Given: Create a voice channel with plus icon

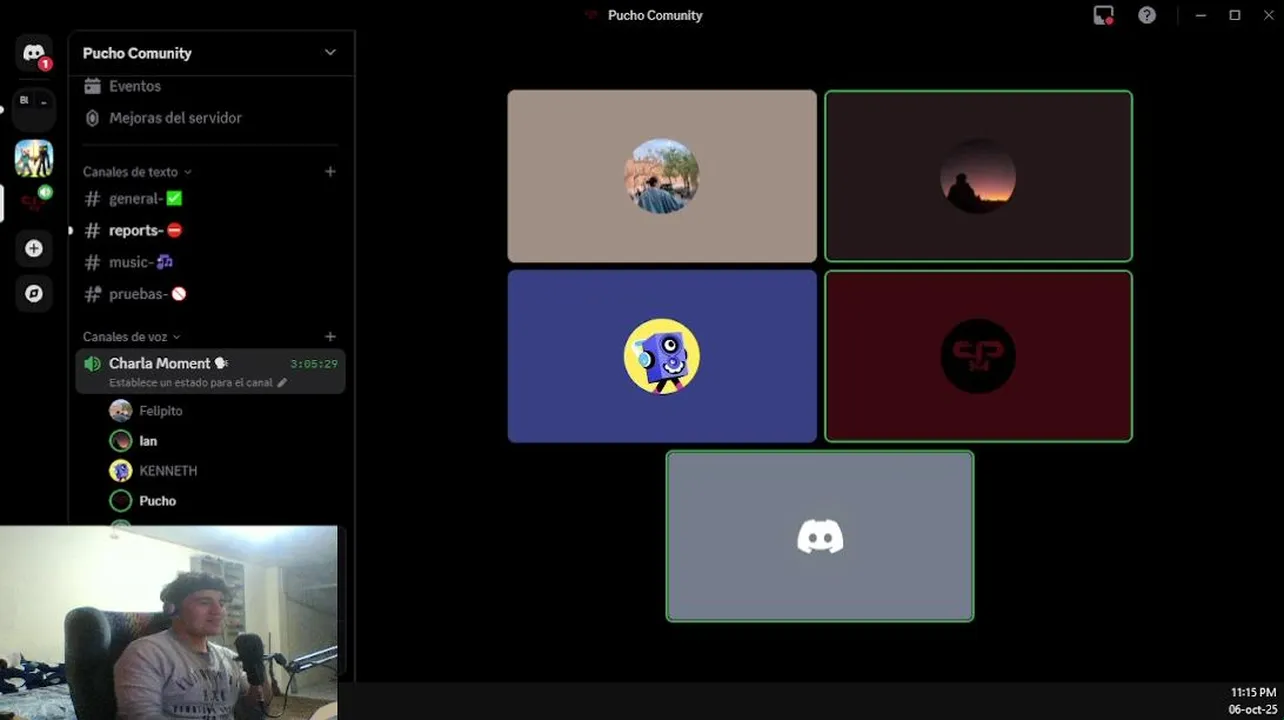Looking at the screenshot, I should (330, 337).
